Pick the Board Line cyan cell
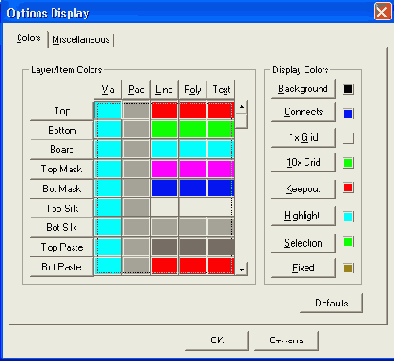The image size is (394, 361). coord(164,149)
